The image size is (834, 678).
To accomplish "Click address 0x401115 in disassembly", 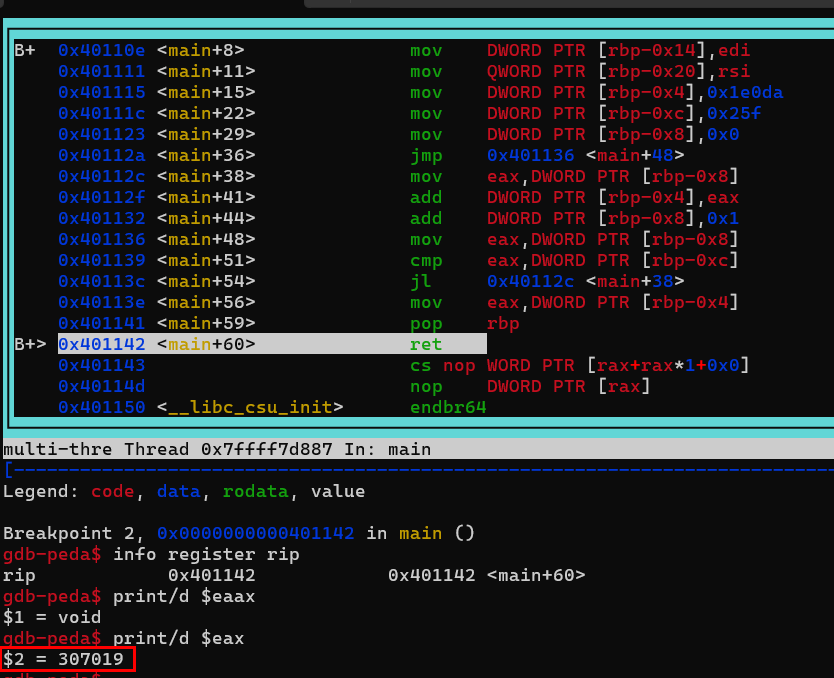I will tap(102, 93).
